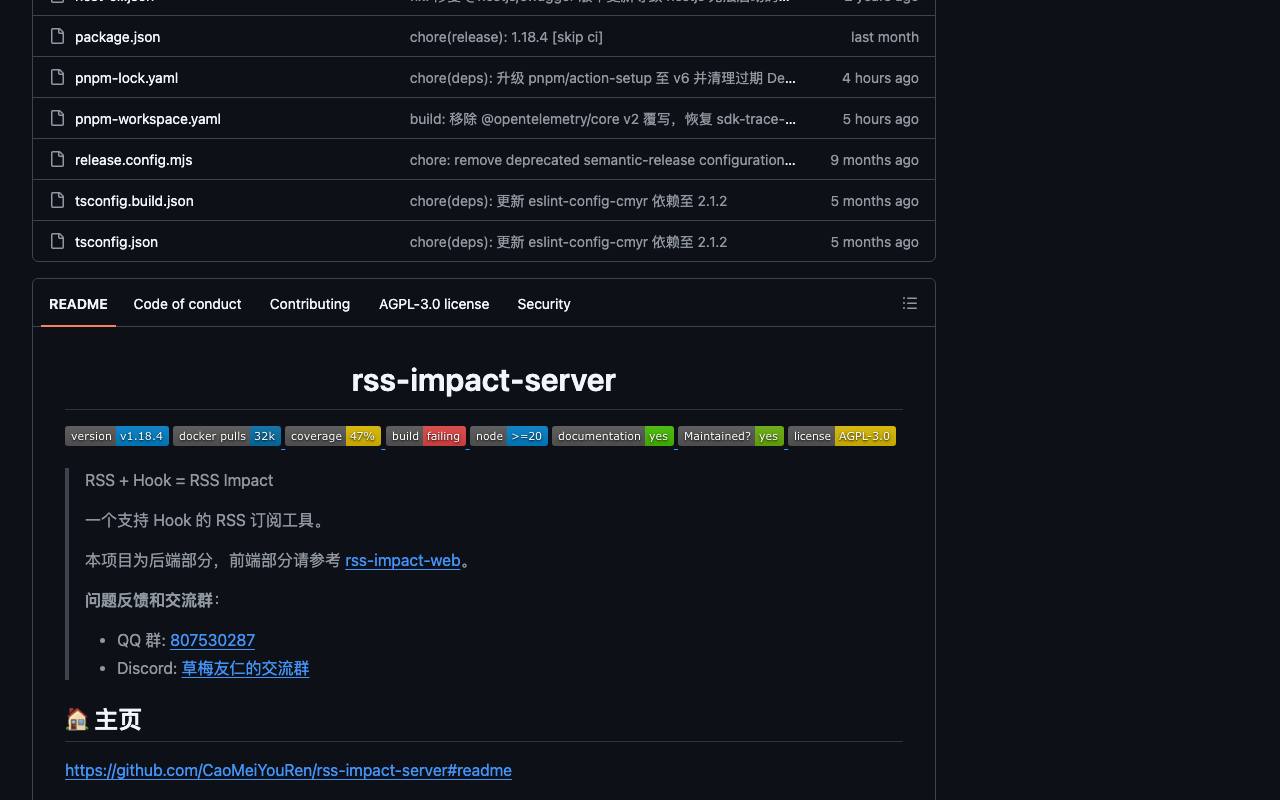The height and width of the screenshot is (800, 1280).
Task: Open the package.json file
Action: click(x=117, y=37)
